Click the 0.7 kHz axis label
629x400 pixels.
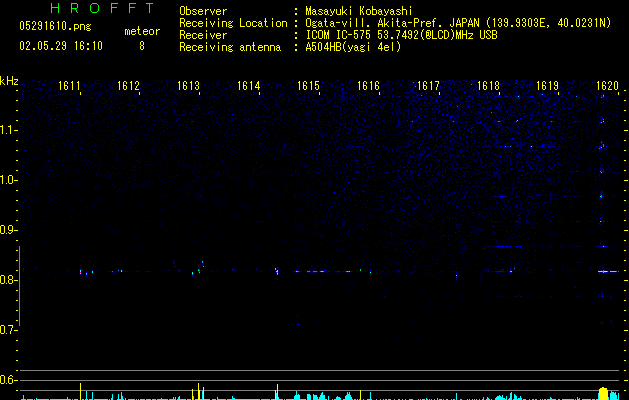[8, 330]
